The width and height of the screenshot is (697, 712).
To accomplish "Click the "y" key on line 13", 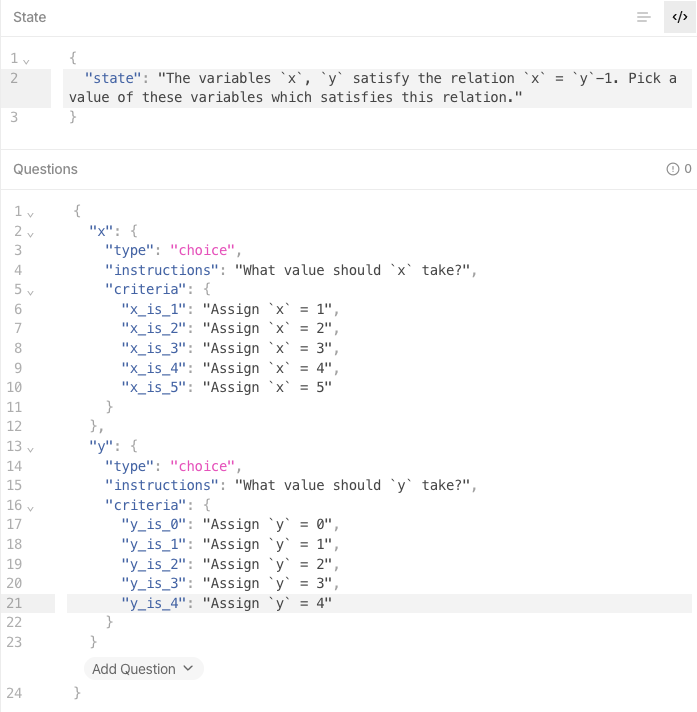I will (101, 446).
